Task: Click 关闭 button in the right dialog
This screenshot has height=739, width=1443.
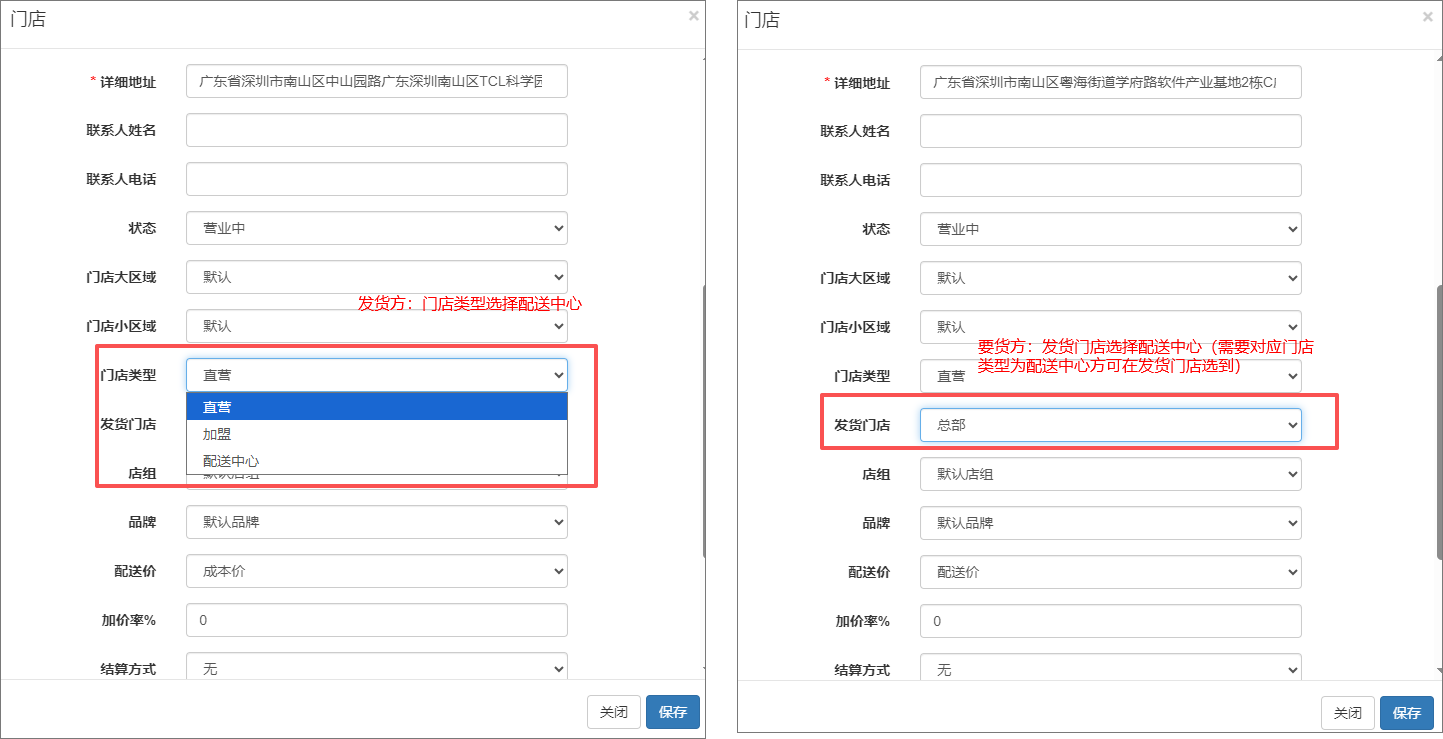Action: point(1347,713)
